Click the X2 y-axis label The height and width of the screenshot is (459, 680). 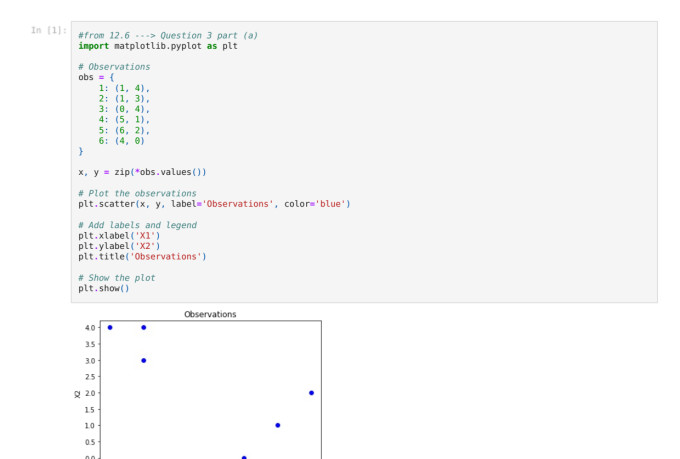coord(77,393)
